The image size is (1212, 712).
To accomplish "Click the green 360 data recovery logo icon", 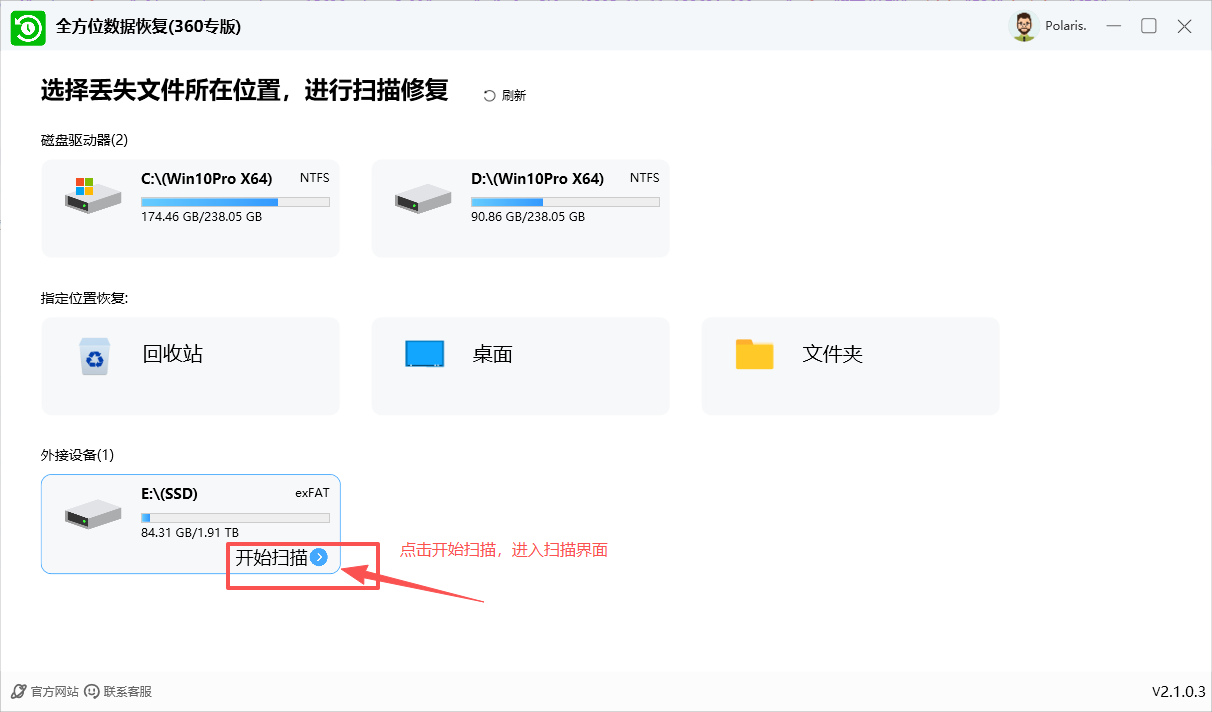I will [x=28, y=27].
